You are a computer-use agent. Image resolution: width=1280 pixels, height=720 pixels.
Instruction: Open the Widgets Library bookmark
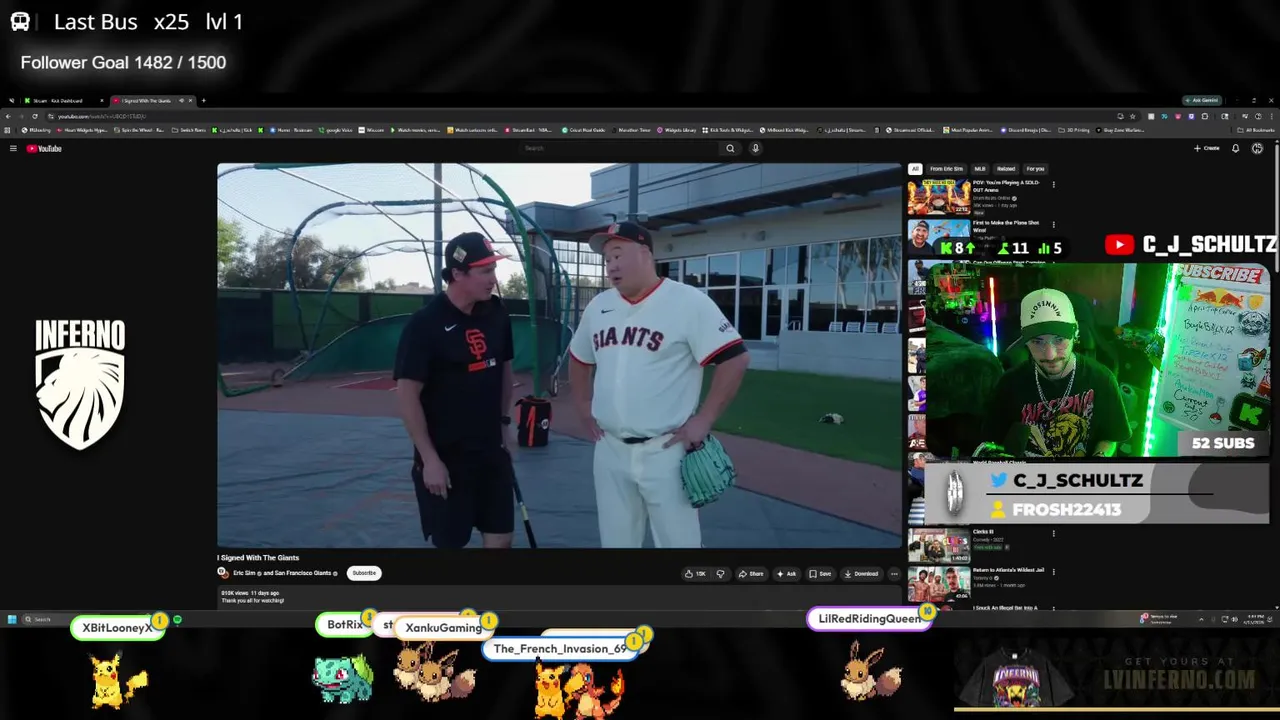[x=677, y=130]
